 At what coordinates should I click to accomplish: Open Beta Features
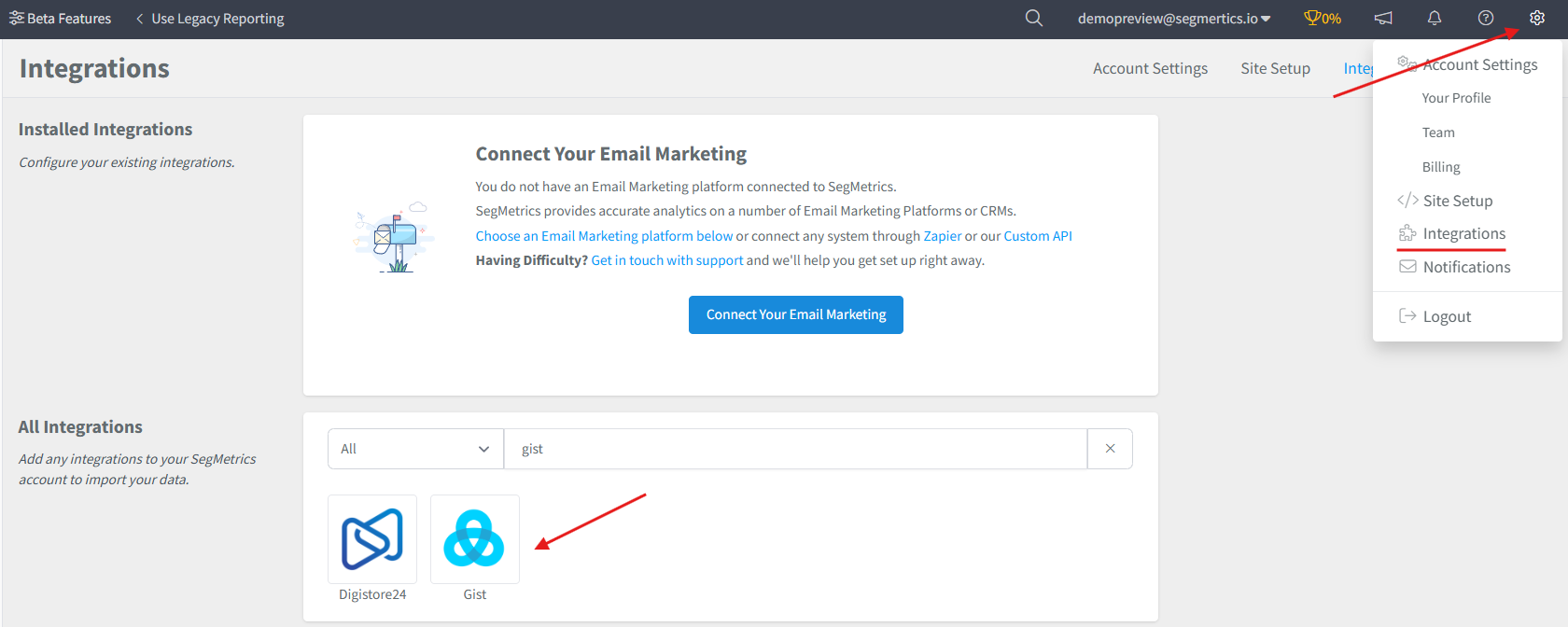(60, 19)
